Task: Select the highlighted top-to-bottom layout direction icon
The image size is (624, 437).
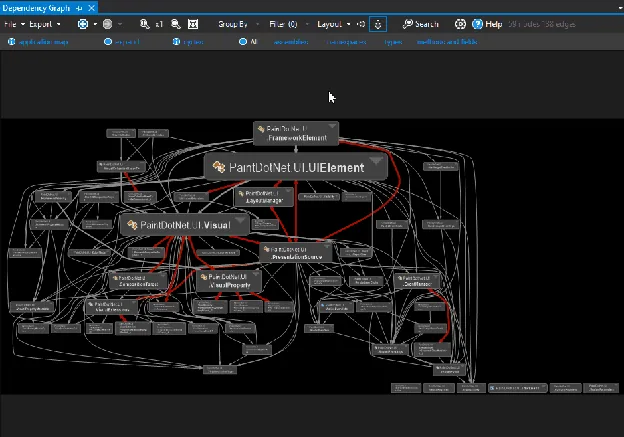Action: 378,24
